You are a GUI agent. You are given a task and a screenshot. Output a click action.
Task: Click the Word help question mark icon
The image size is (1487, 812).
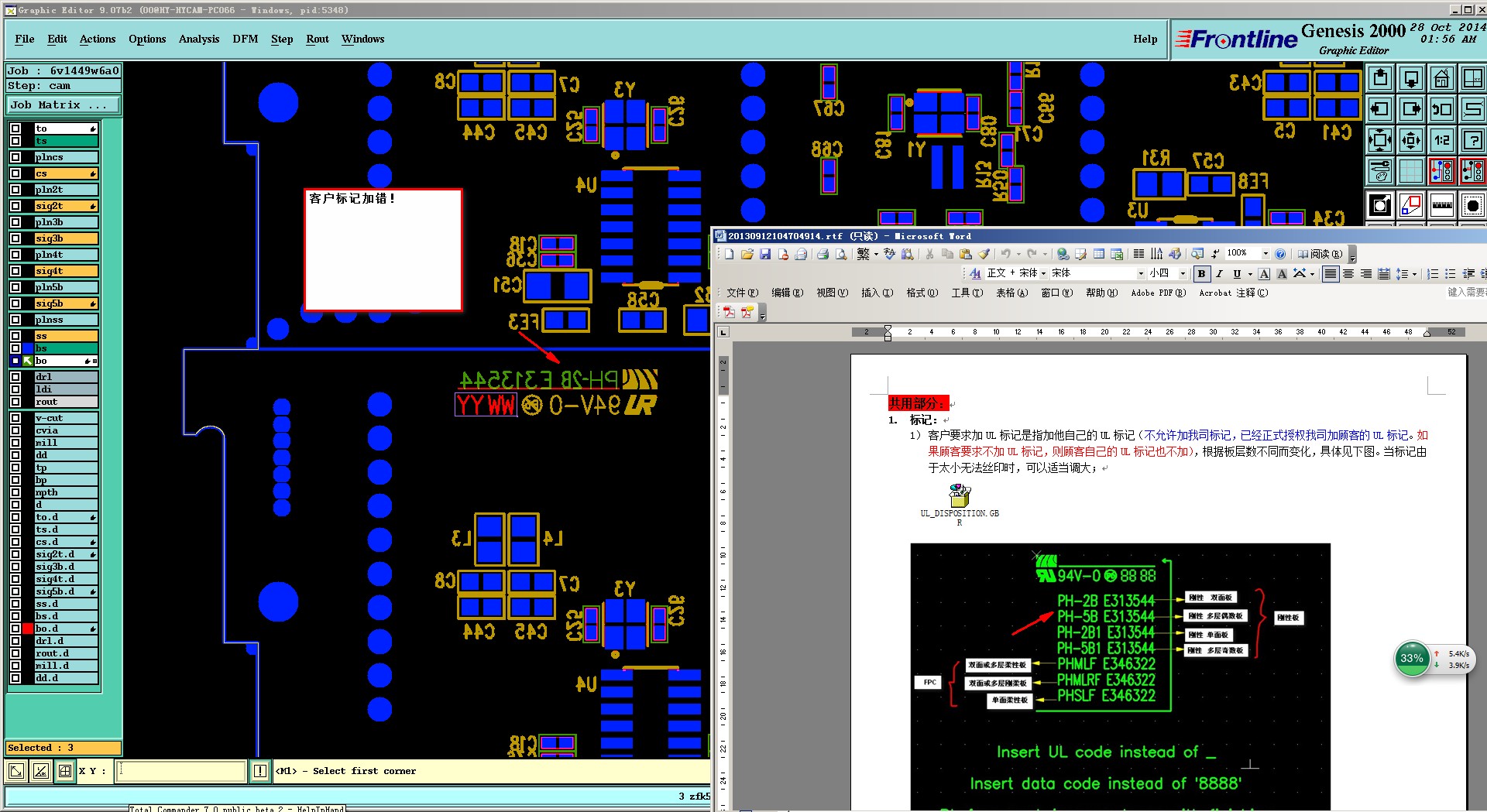[1280, 254]
